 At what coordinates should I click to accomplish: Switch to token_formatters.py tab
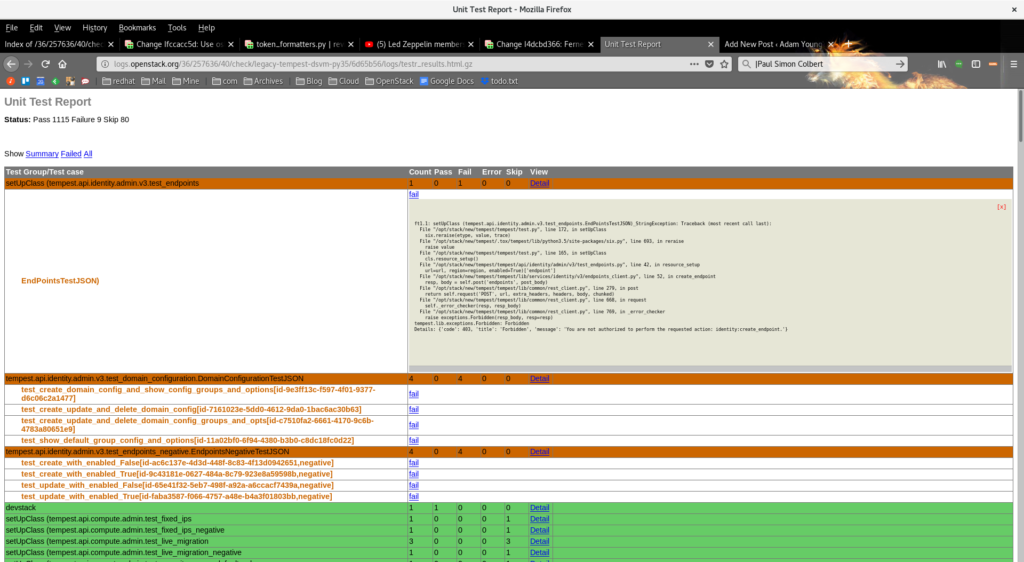tap(299, 44)
